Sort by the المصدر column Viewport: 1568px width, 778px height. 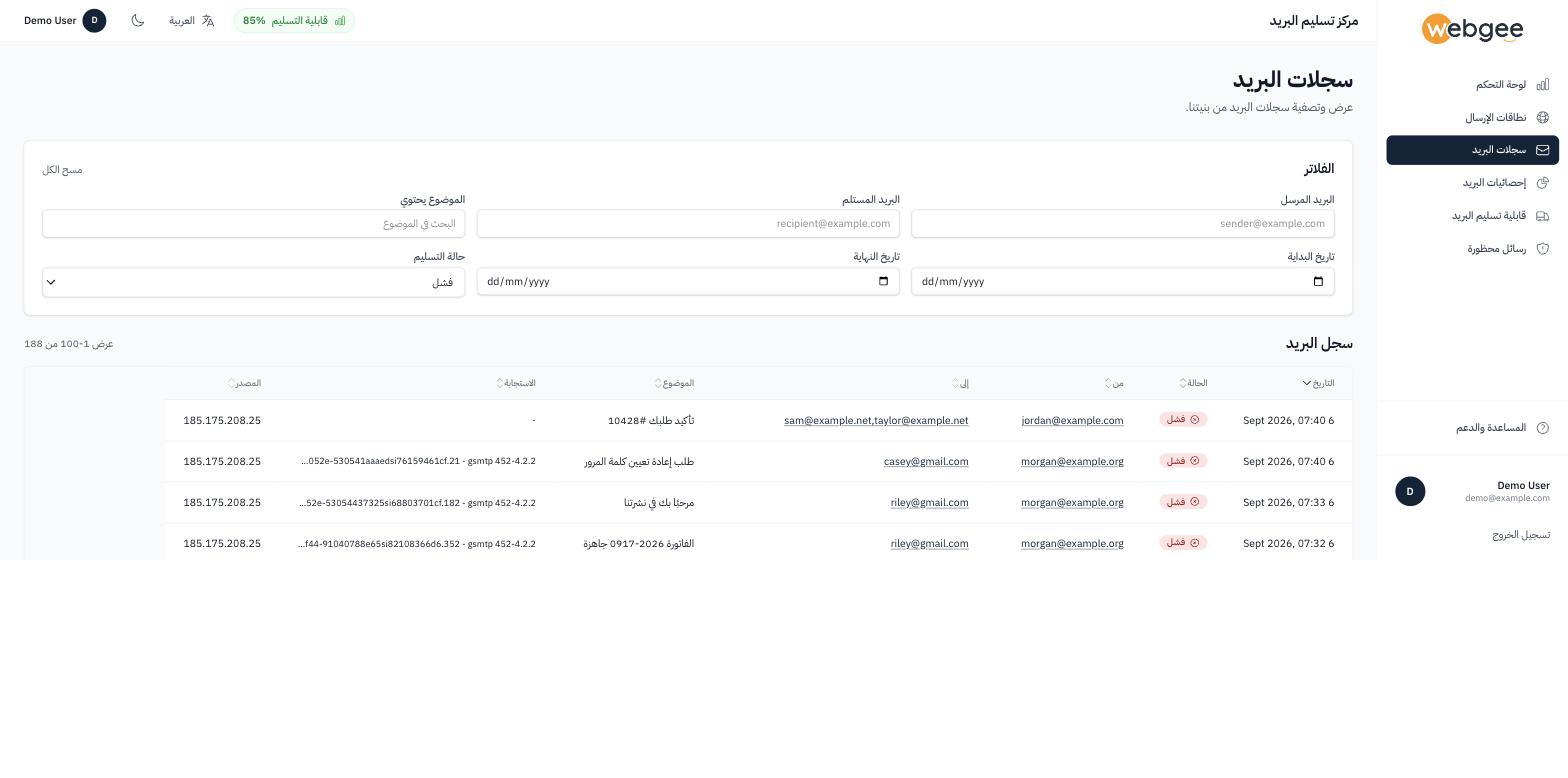tap(244, 384)
